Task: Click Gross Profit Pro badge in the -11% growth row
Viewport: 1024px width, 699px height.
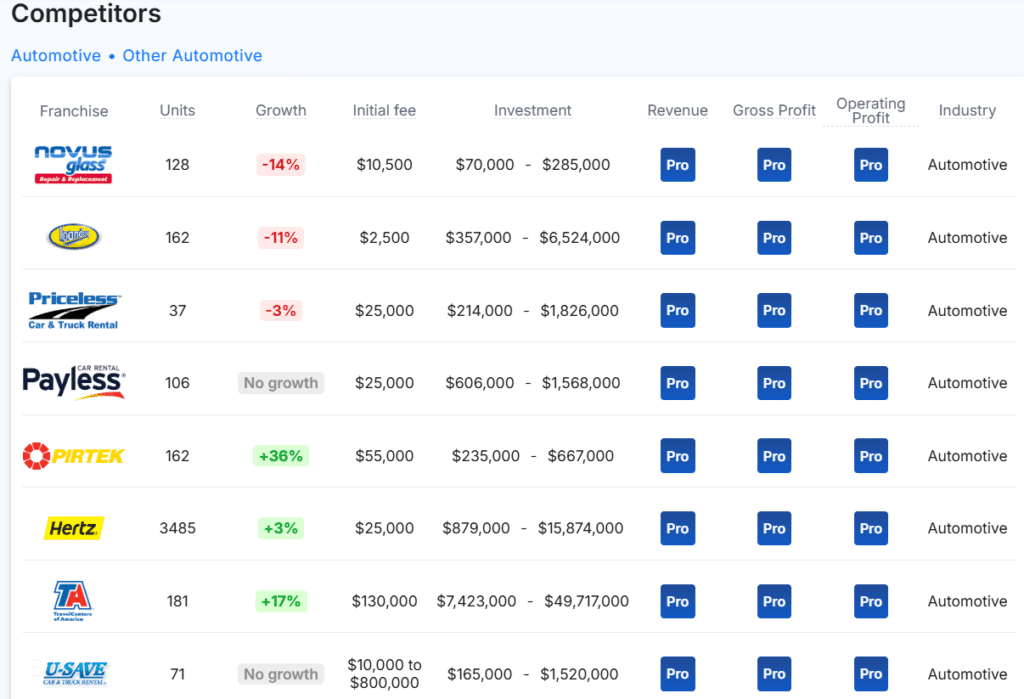Action: coord(774,238)
